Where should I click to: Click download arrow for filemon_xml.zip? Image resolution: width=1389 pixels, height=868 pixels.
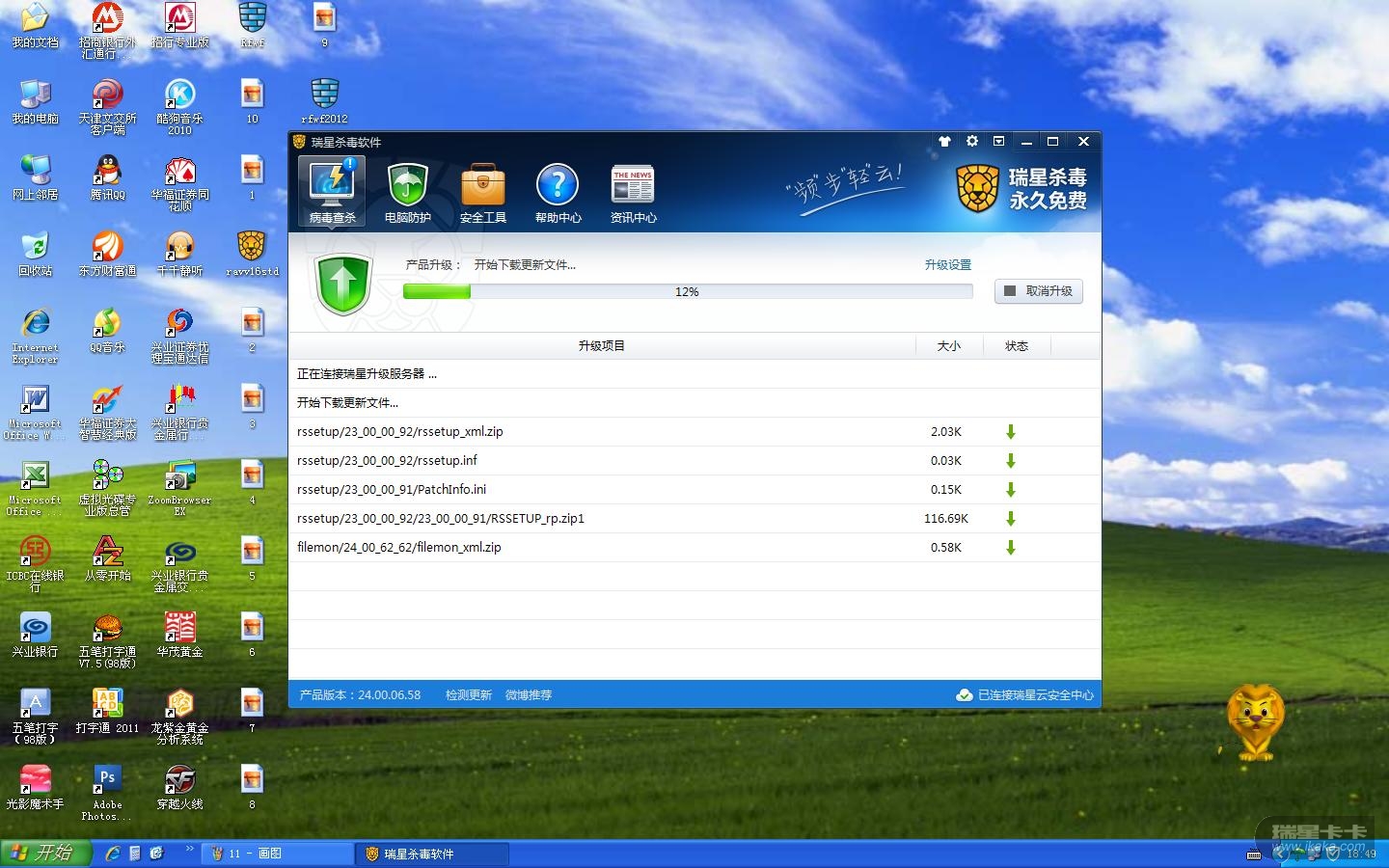pyautogui.click(x=1011, y=548)
